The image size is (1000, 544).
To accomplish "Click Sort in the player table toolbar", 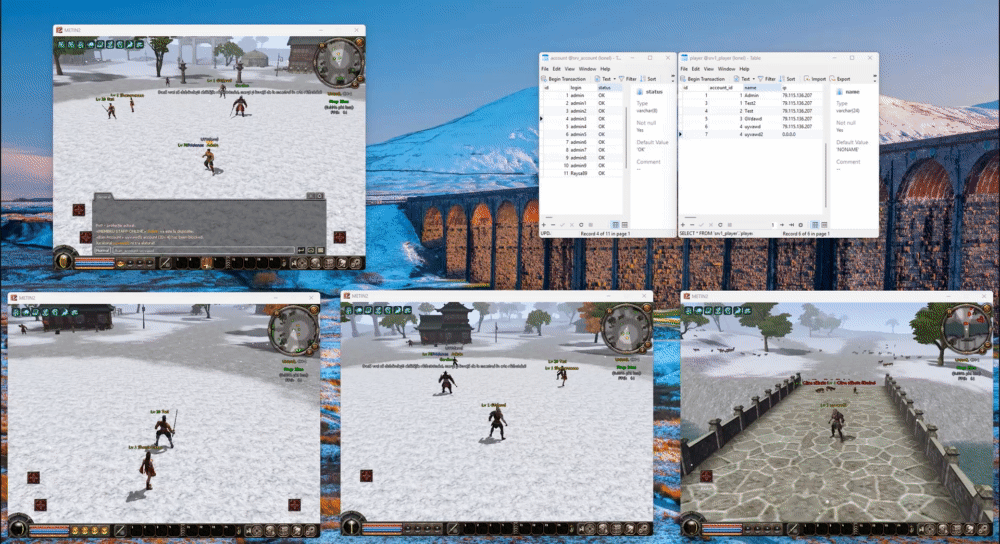I will point(788,79).
